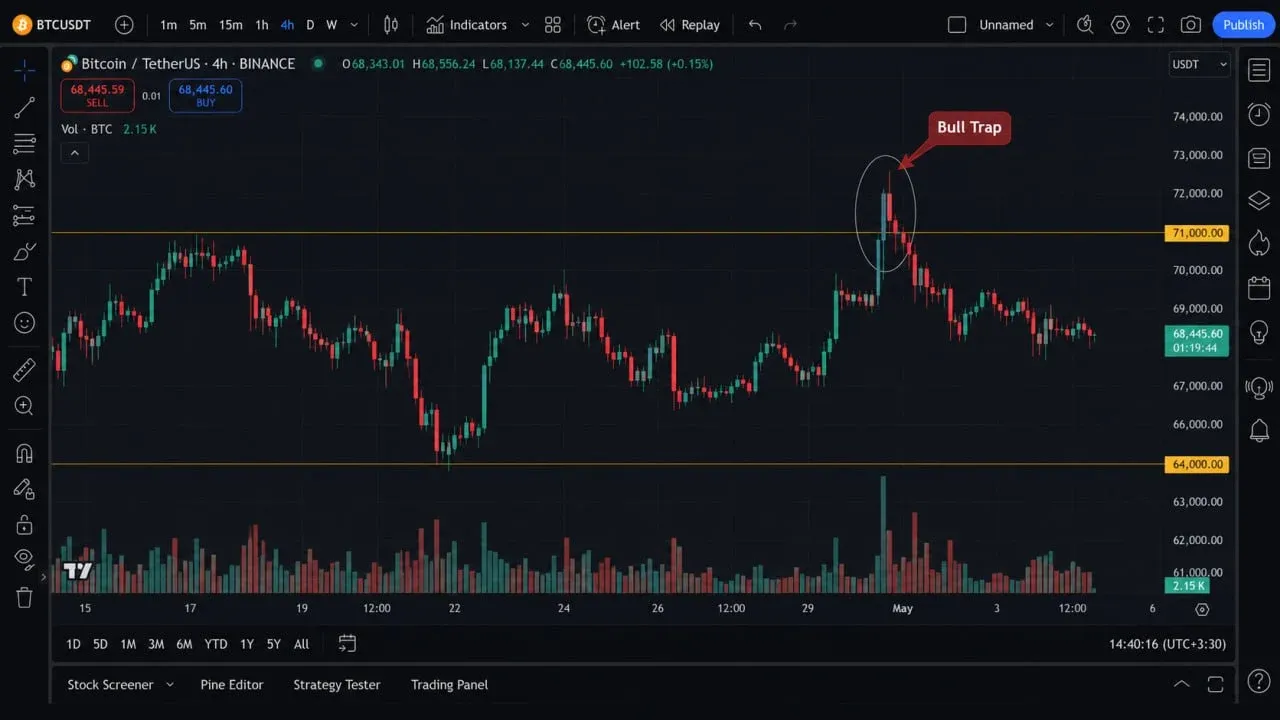Open the help center question icon

pyautogui.click(x=1259, y=683)
